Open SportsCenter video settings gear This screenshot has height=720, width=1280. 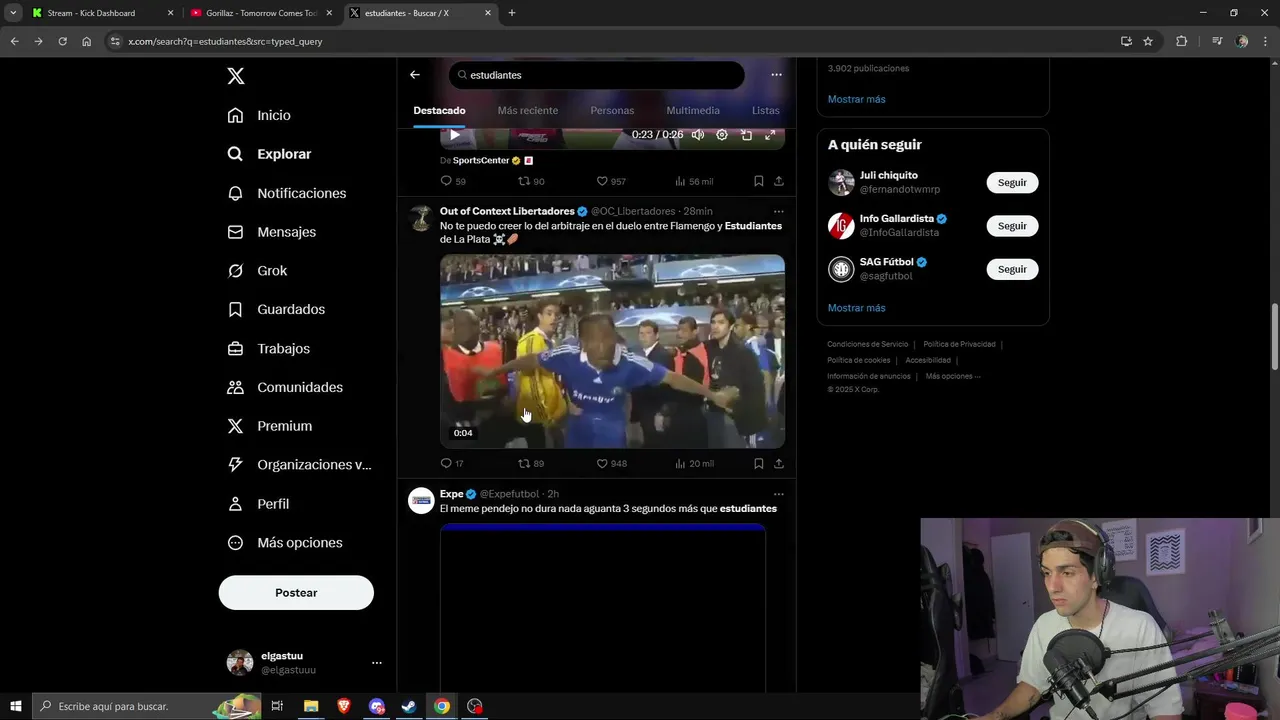[x=722, y=135]
